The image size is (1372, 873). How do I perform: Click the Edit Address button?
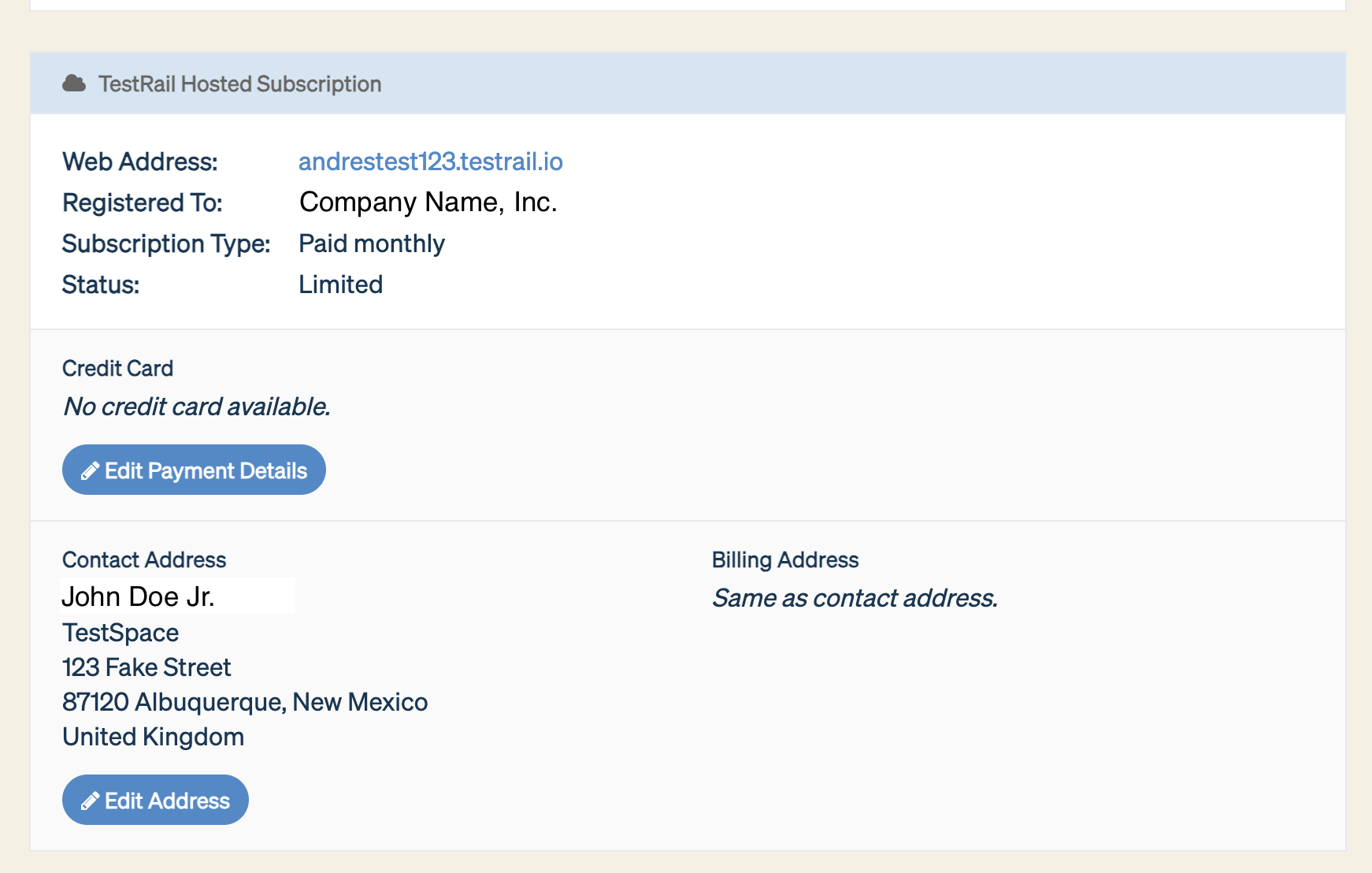(x=155, y=801)
